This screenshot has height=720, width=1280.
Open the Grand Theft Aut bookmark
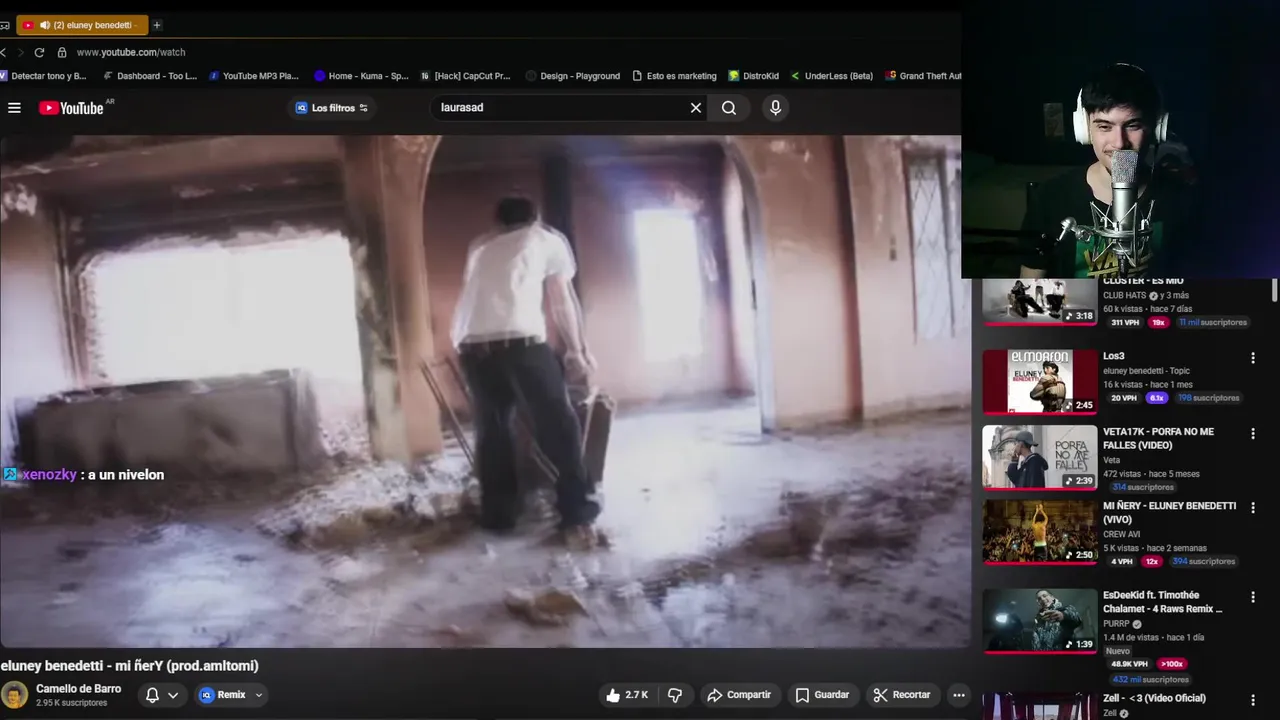[x=923, y=76]
